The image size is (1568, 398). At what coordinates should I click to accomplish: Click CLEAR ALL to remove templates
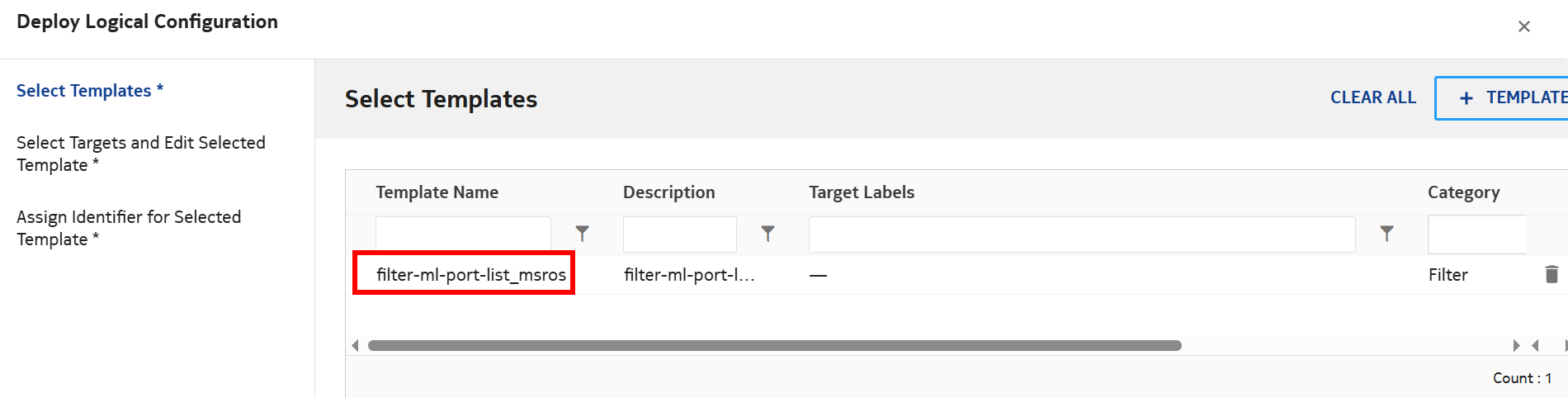click(1372, 98)
